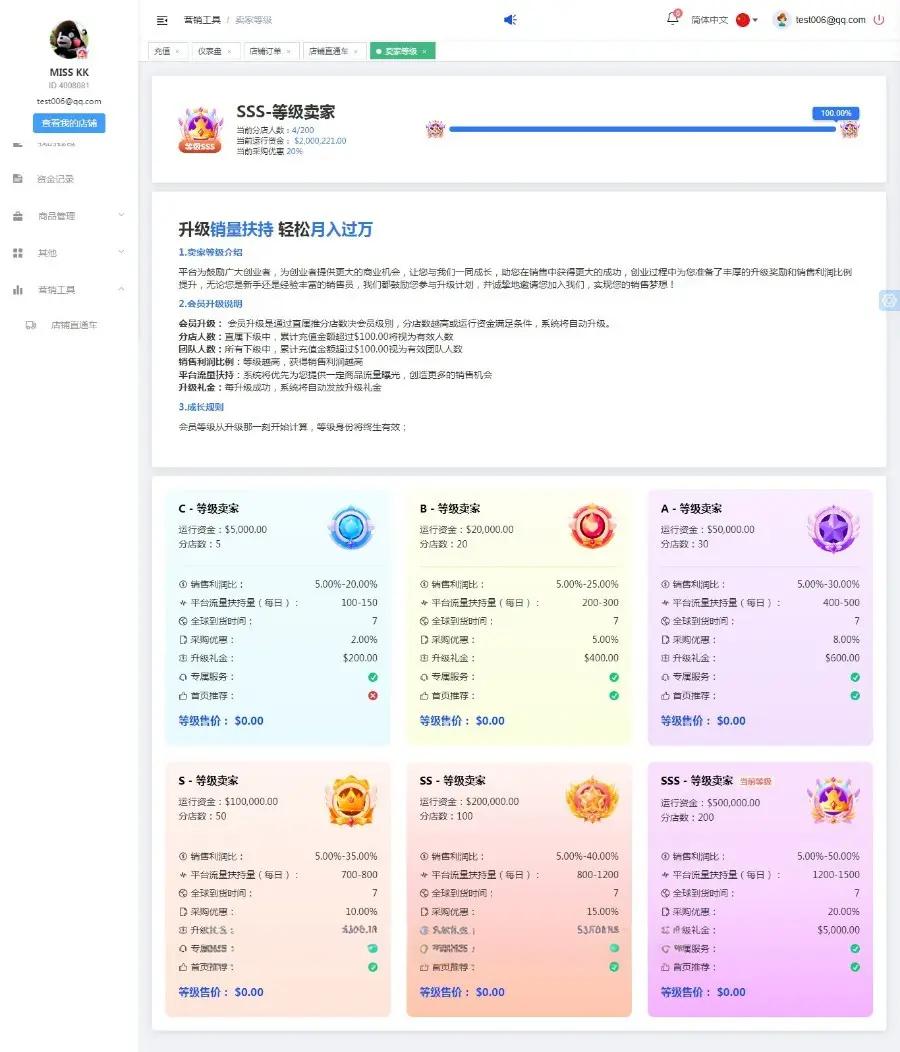The width and height of the screenshot is (900, 1052).
Task: Click the SSS card's $5,000.00 upgrade bonus
Action: 838,930
